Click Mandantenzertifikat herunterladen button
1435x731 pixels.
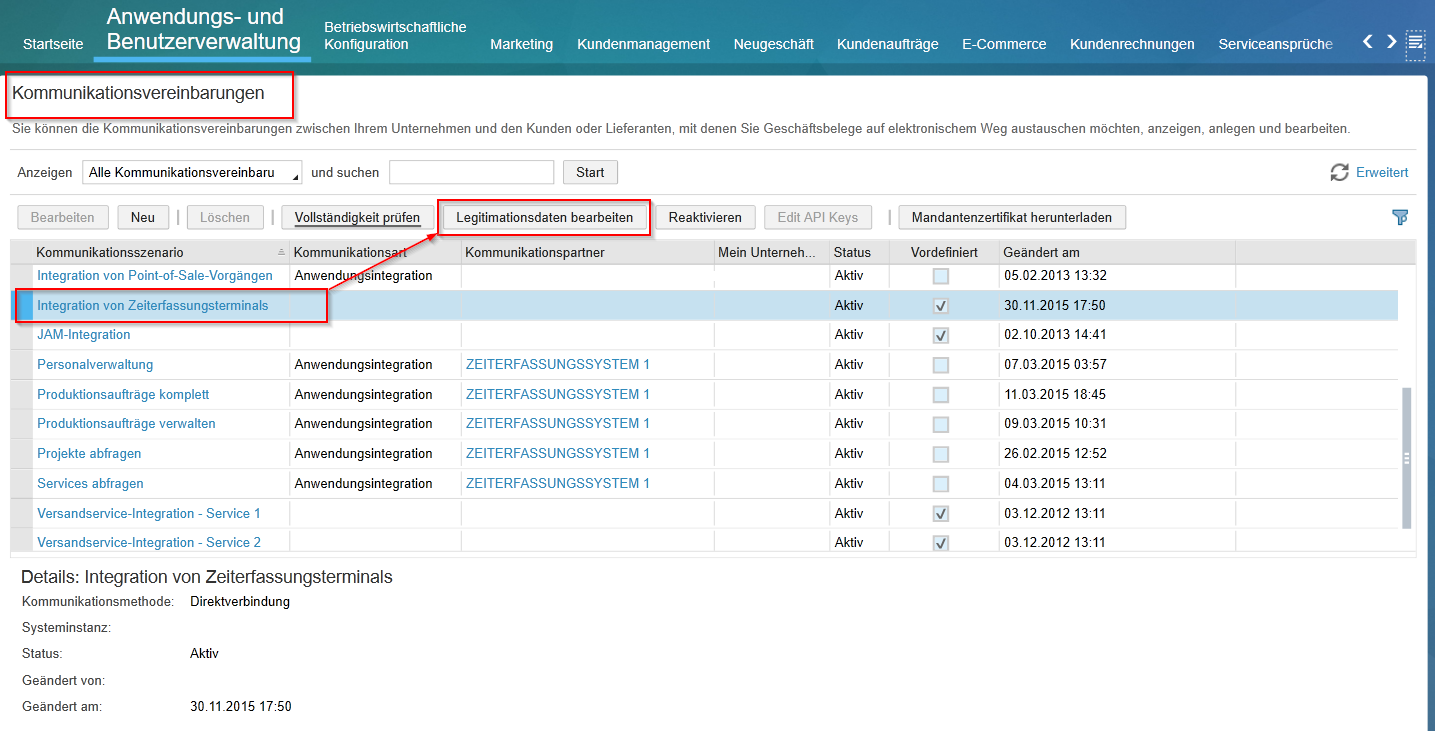coord(1012,217)
